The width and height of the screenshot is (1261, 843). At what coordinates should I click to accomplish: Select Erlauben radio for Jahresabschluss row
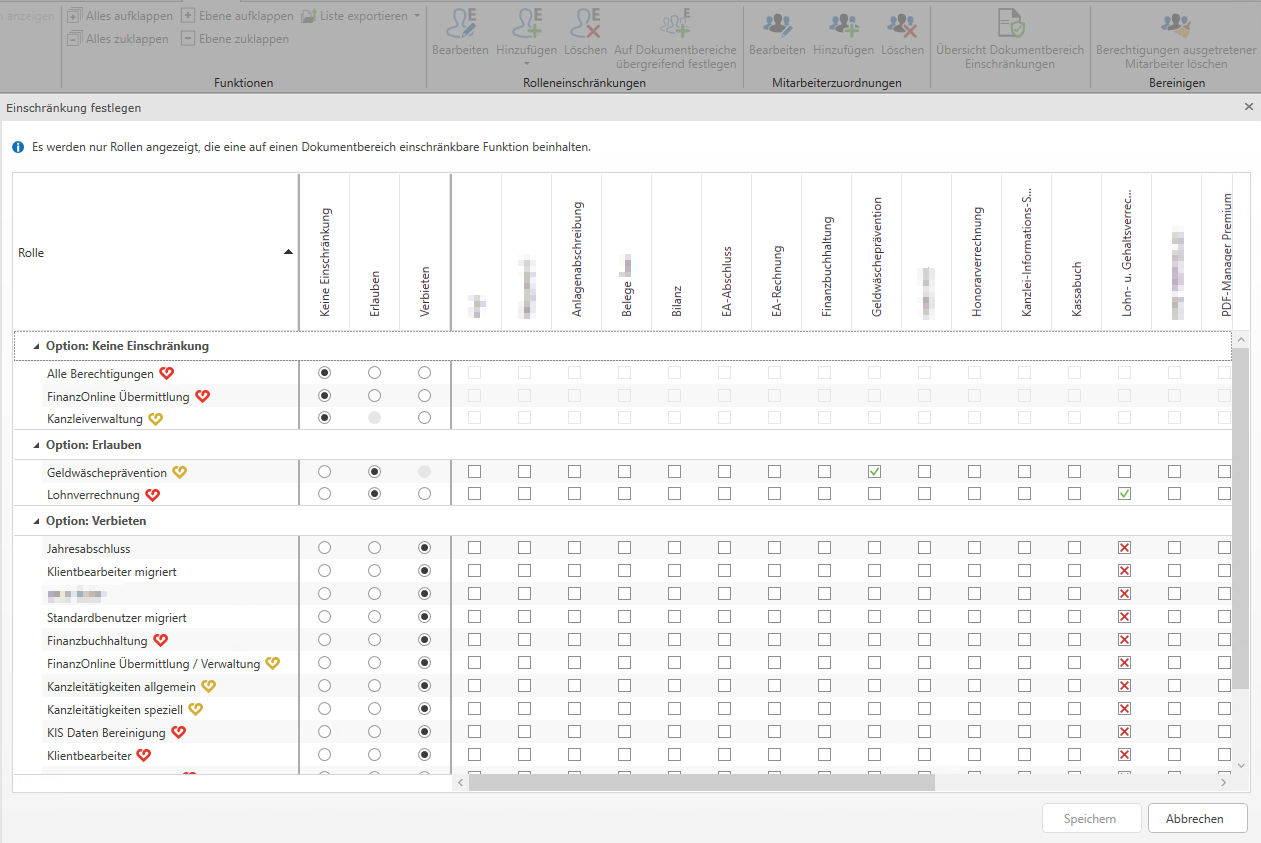(x=374, y=548)
